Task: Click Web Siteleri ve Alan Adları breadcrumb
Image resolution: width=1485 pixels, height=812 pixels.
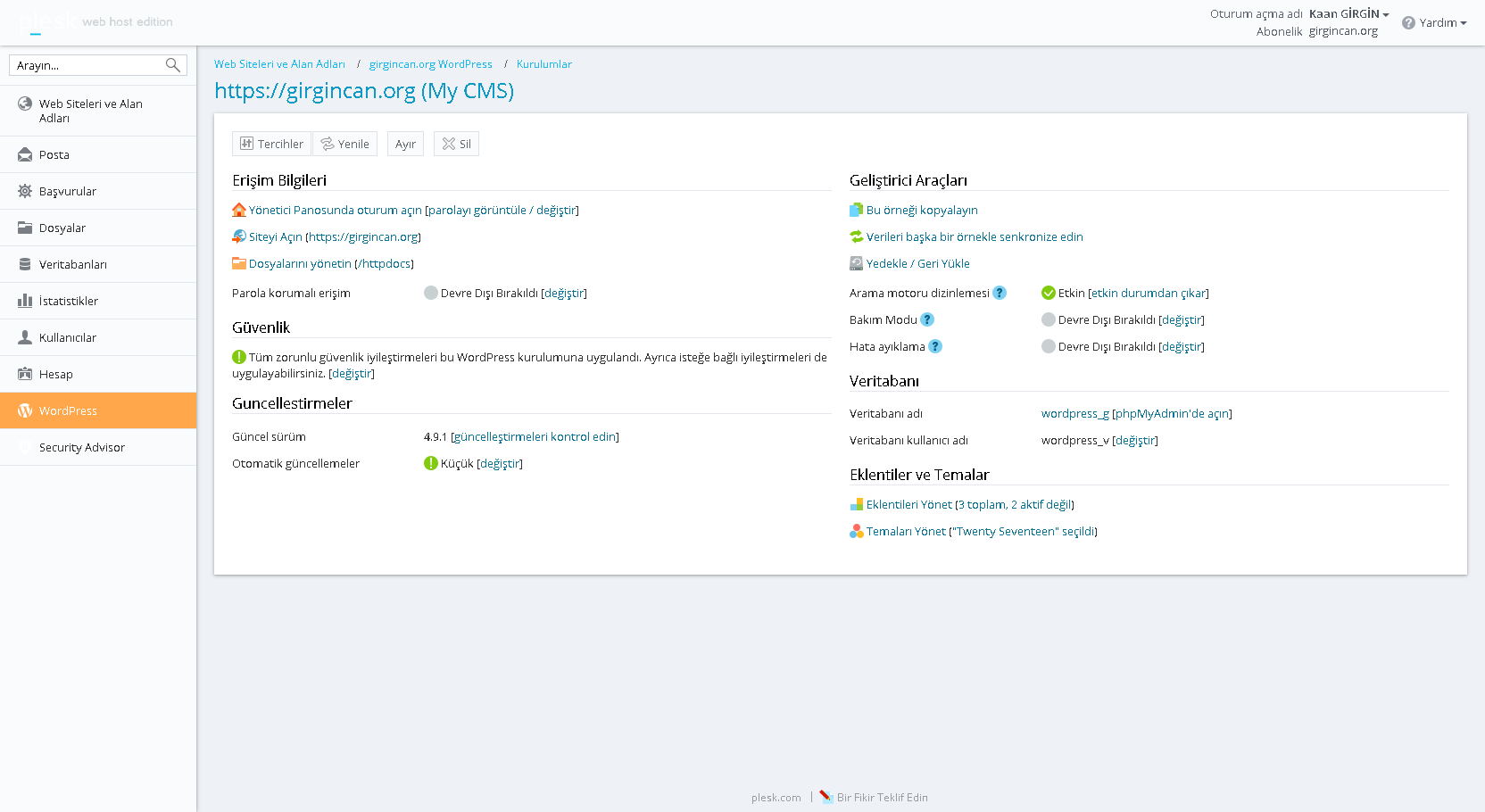Action: [x=279, y=64]
